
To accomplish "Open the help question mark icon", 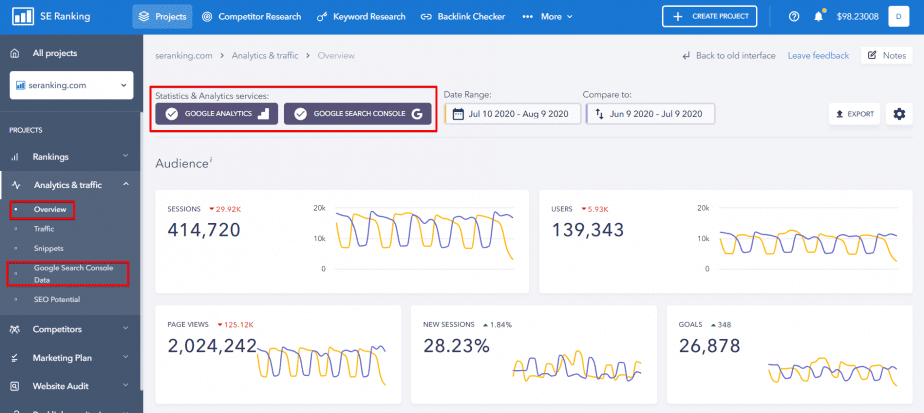I will point(794,16).
